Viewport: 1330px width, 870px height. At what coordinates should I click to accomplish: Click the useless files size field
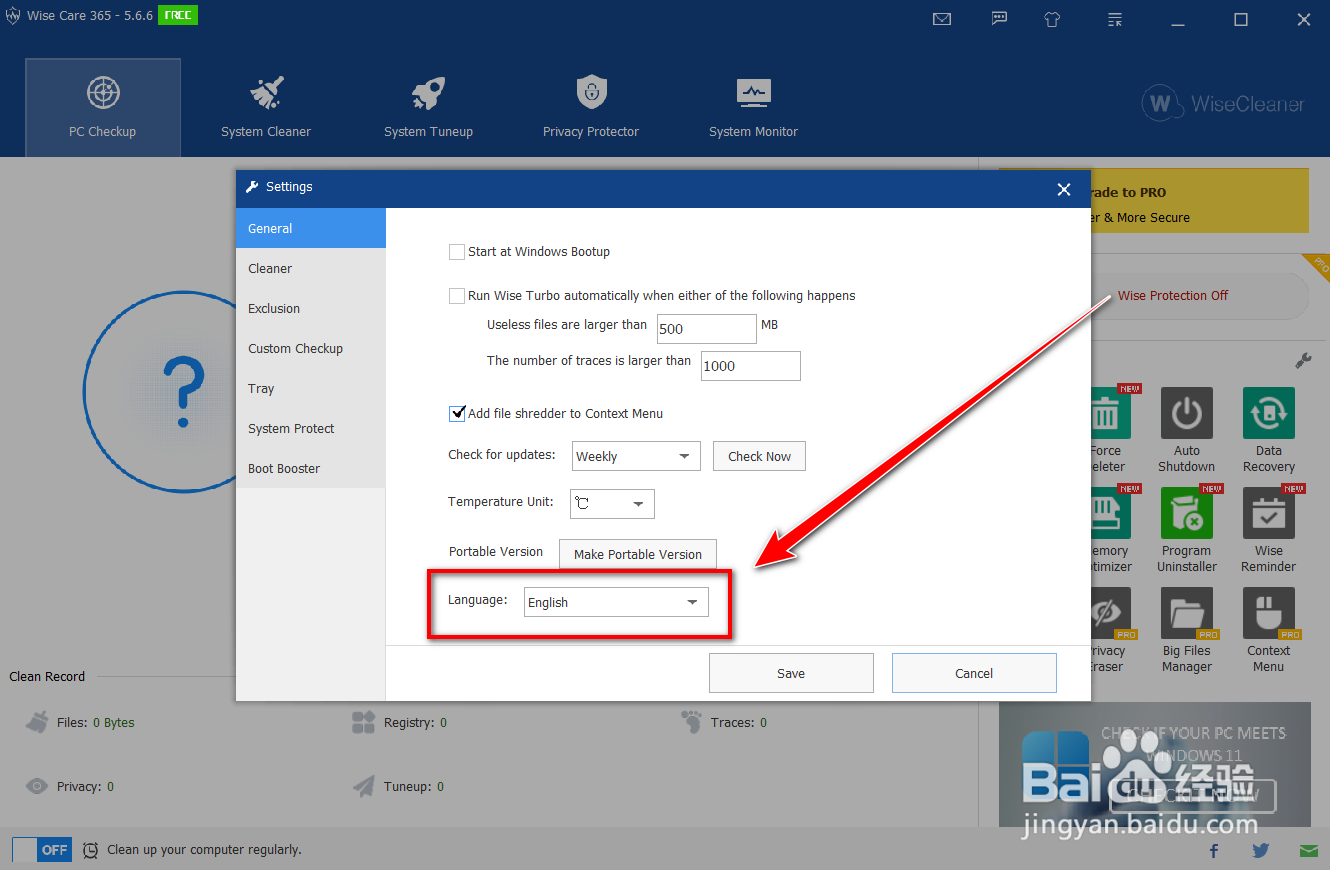(707, 329)
